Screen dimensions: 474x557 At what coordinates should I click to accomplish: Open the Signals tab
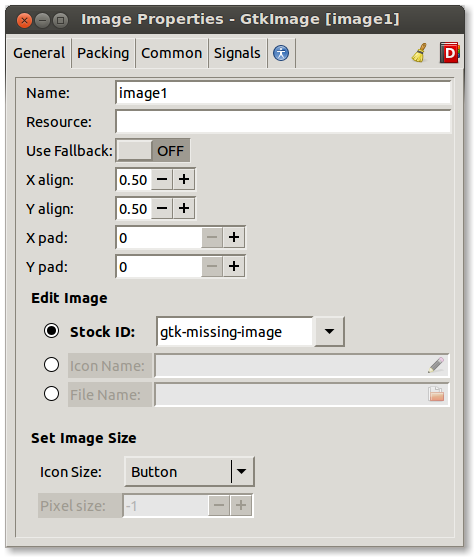pyautogui.click(x=237, y=53)
